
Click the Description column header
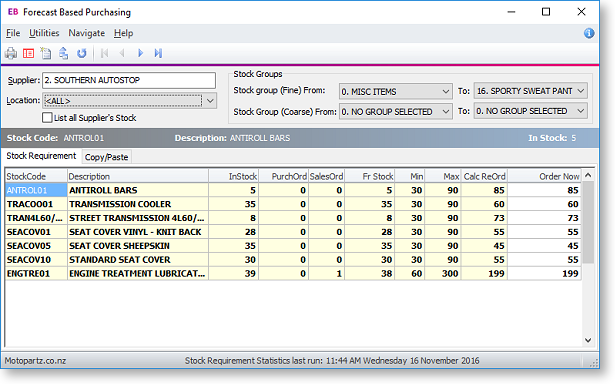point(138,177)
